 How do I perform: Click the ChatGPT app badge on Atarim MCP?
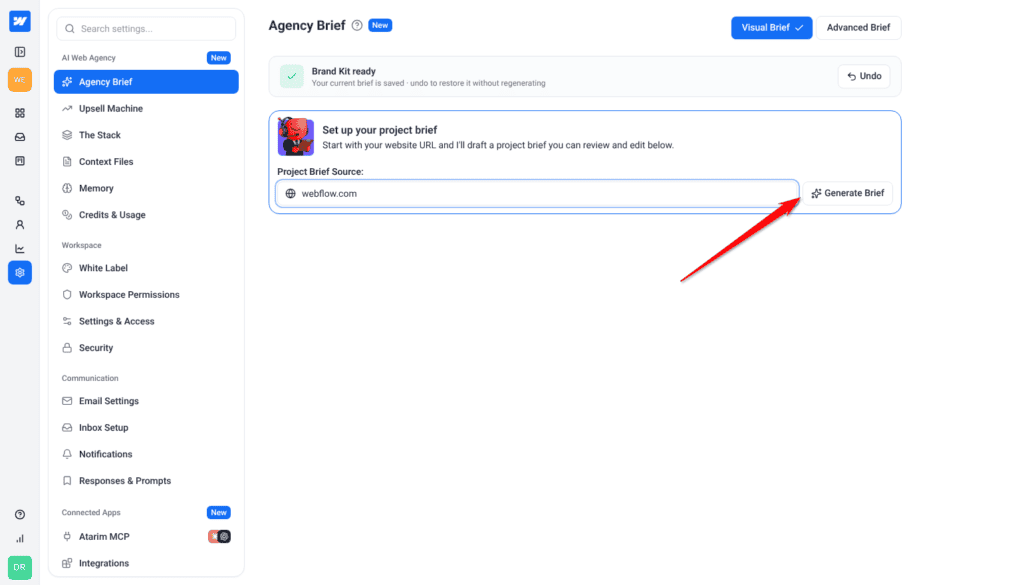[x=224, y=537]
